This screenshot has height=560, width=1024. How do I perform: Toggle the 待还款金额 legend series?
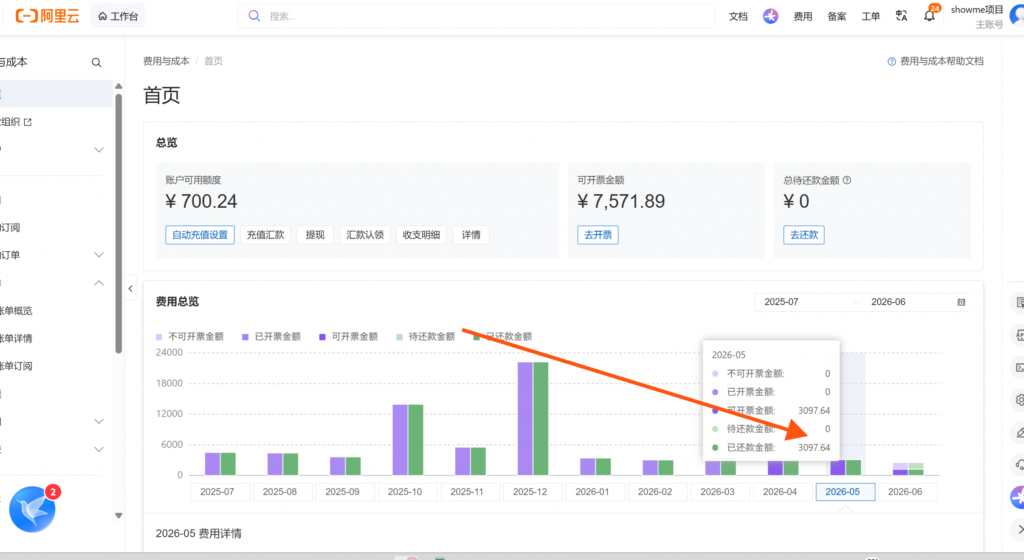426,337
